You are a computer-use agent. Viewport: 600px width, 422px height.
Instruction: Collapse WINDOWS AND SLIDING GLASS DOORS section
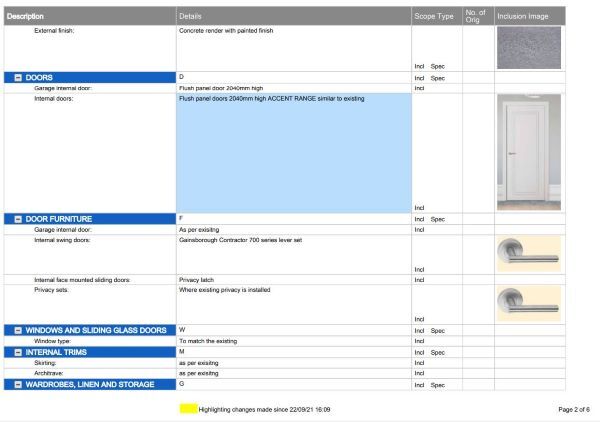point(18,330)
